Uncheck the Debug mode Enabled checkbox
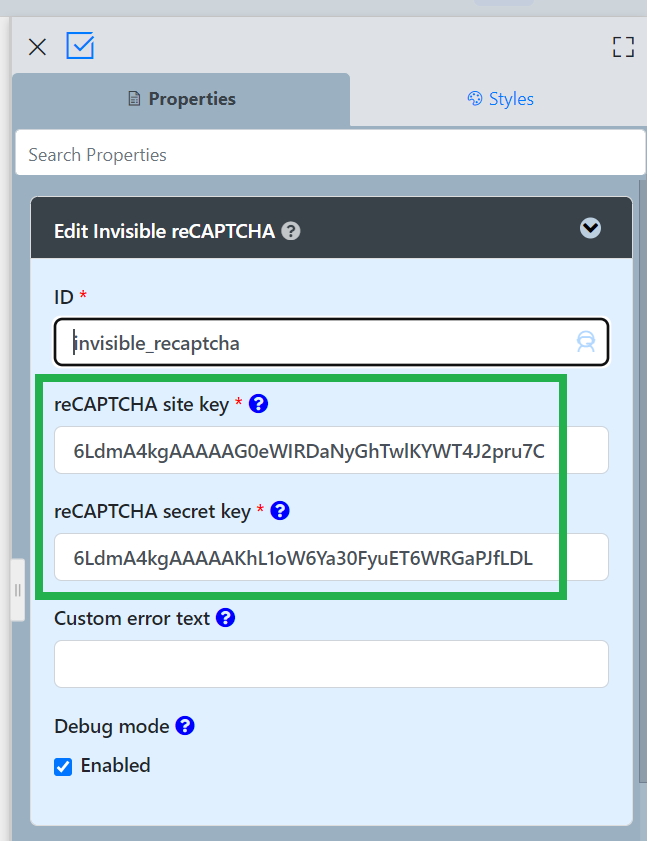The height and width of the screenshot is (841, 647). point(63,767)
